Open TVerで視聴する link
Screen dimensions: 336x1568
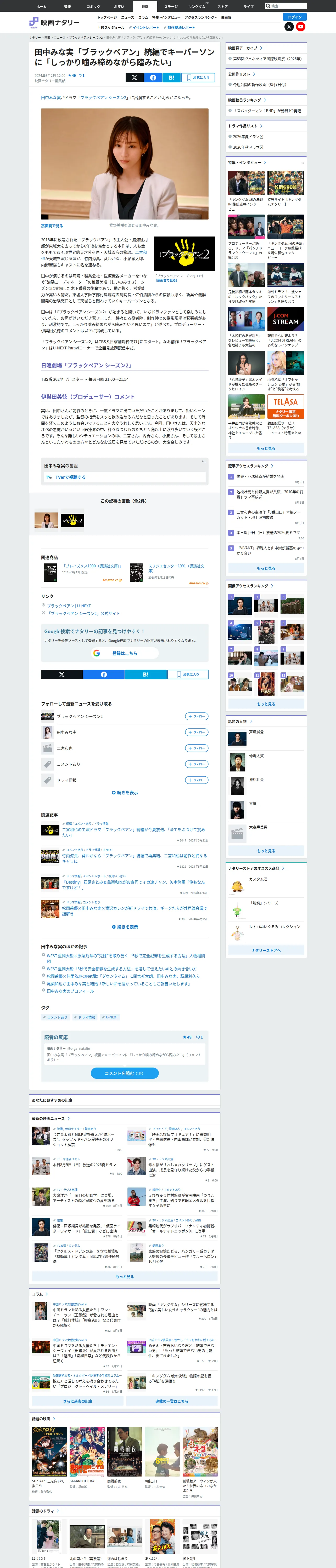coord(70,477)
